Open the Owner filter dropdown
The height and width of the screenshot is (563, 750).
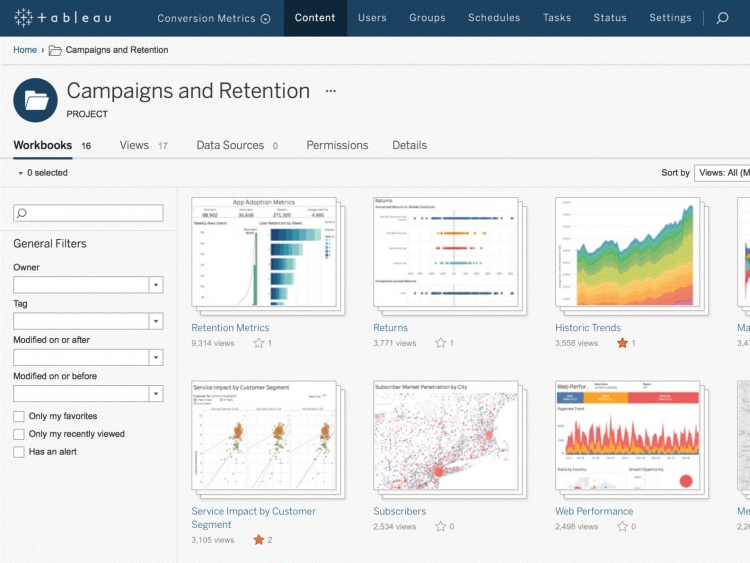155,285
